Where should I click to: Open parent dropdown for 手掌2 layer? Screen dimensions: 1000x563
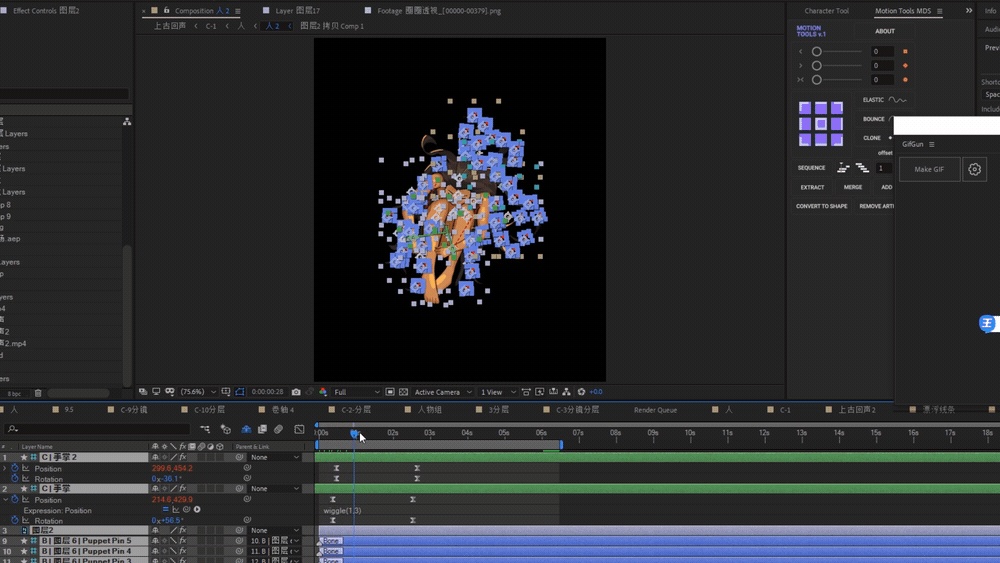275,457
